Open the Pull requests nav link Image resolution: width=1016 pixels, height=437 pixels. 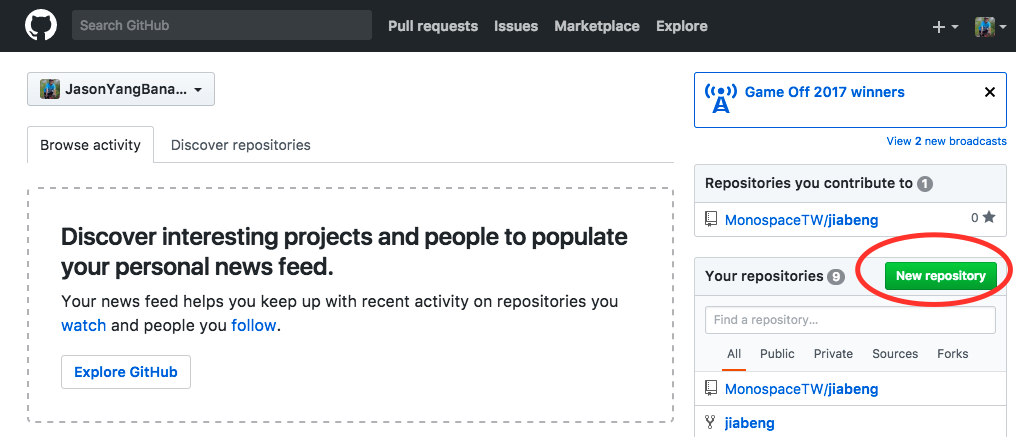(x=432, y=26)
